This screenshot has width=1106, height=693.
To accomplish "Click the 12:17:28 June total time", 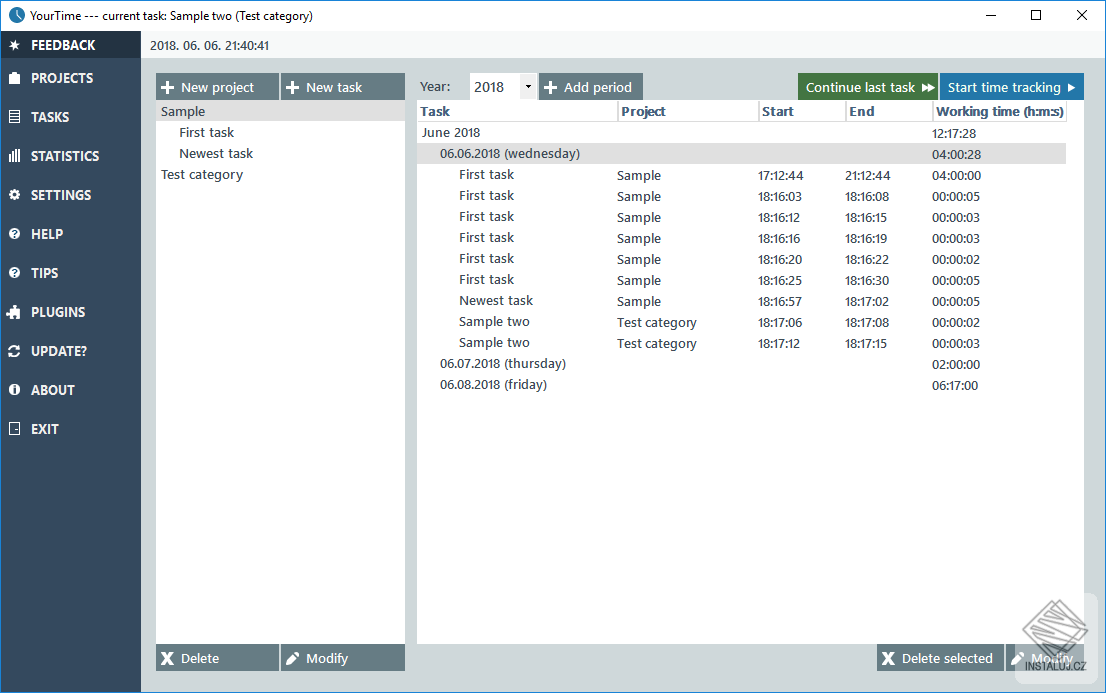I will pos(954,133).
